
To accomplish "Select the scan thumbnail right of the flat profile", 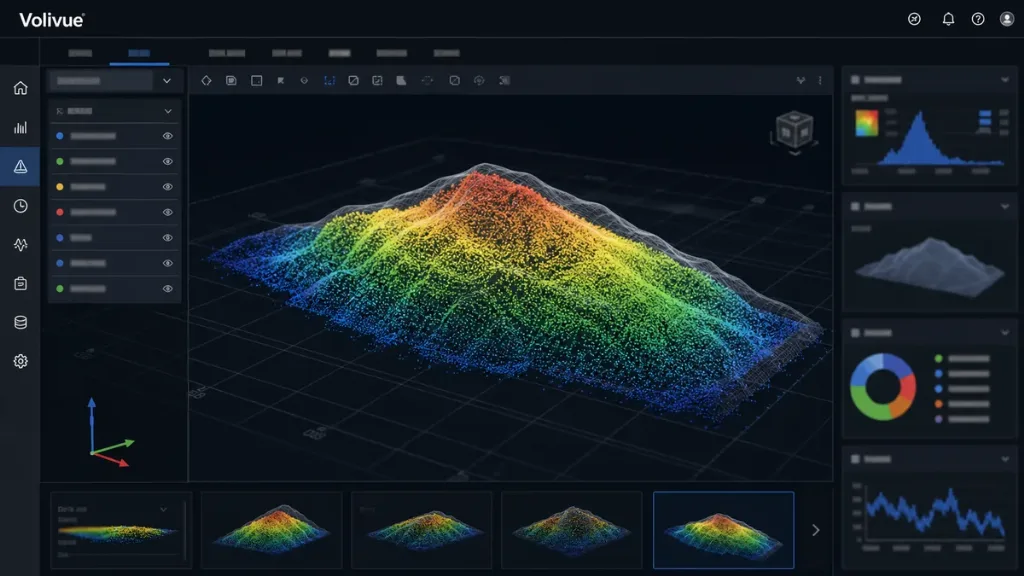I will [272, 530].
